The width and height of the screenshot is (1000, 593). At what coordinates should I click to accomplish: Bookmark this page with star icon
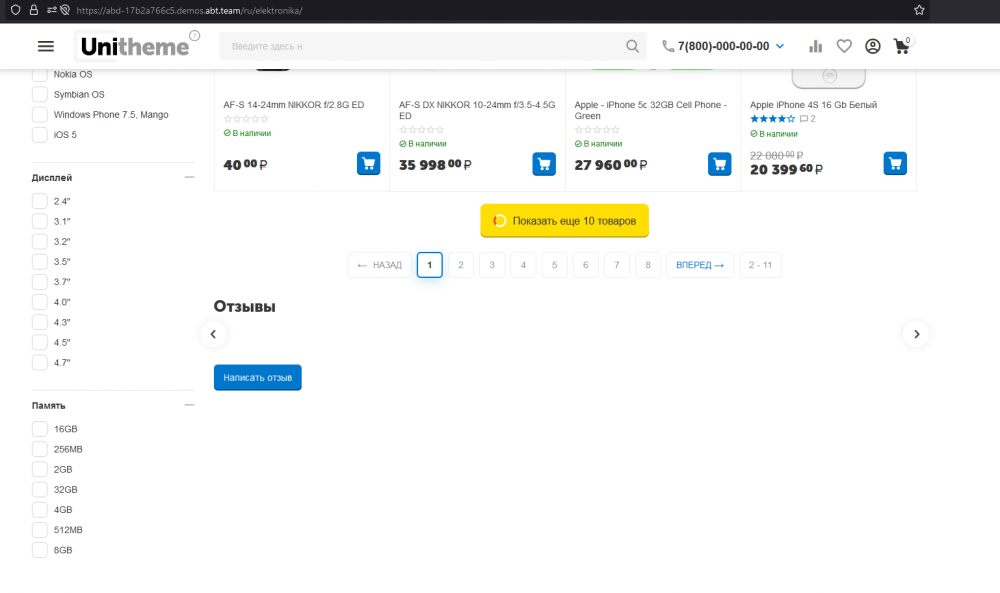pos(918,10)
